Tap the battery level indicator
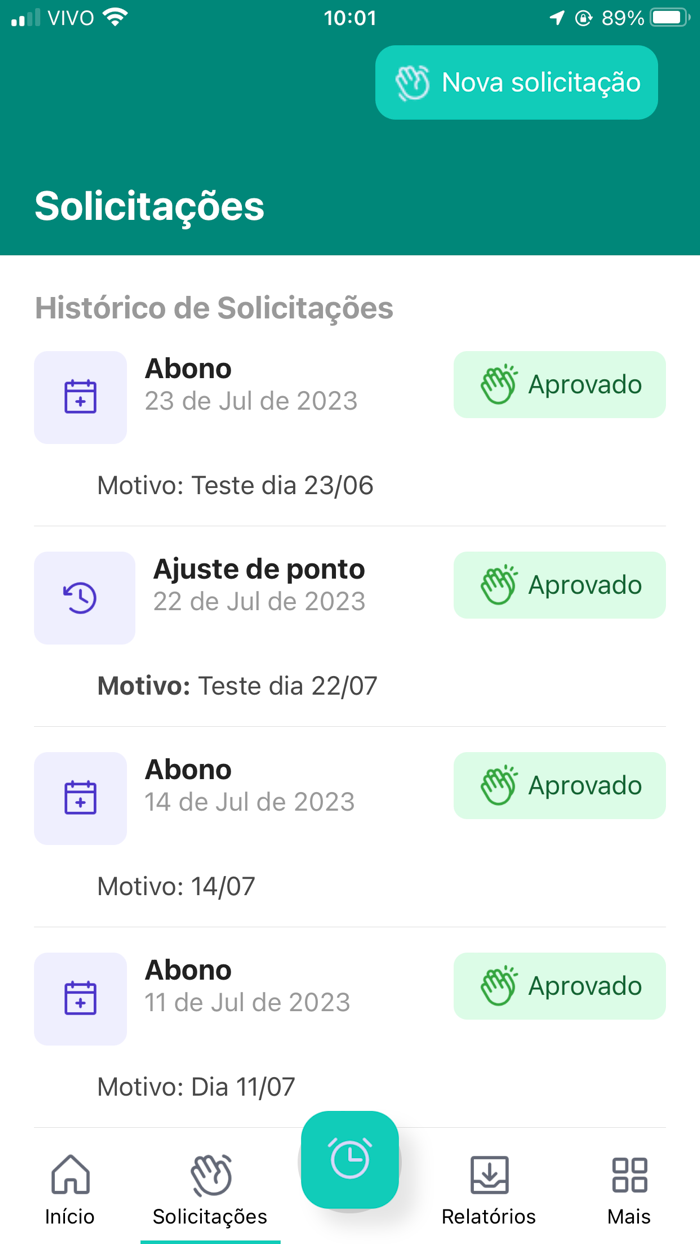The image size is (700, 1244). pyautogui.click(x=665, y=16)
